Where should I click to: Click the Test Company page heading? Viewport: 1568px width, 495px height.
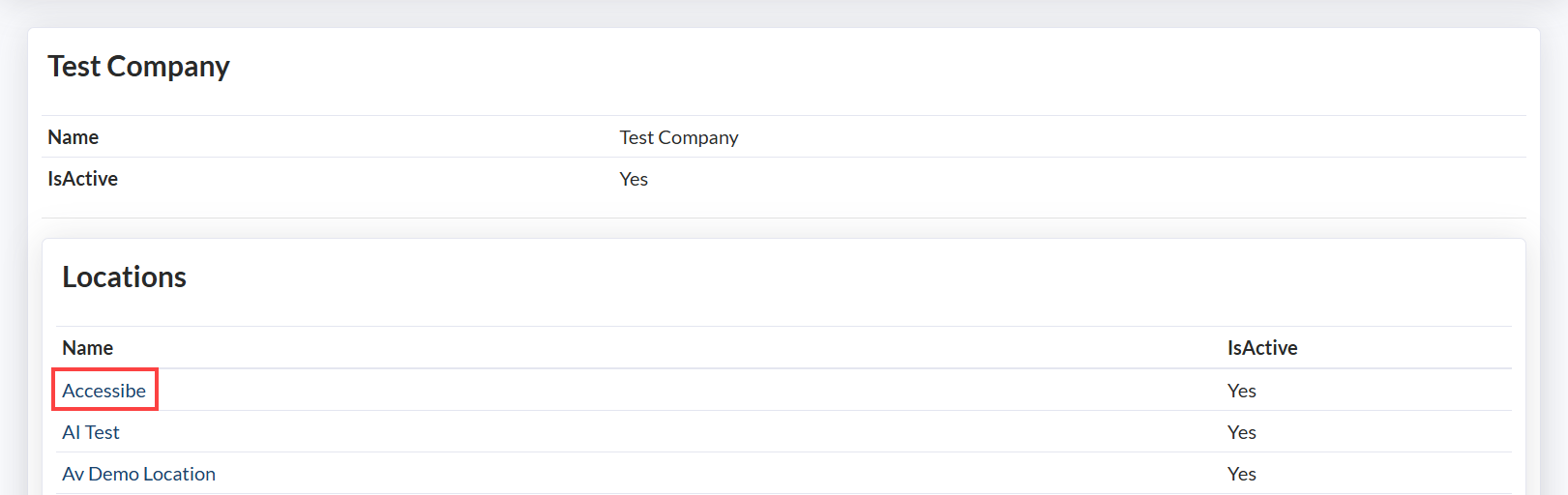[138, 67]
